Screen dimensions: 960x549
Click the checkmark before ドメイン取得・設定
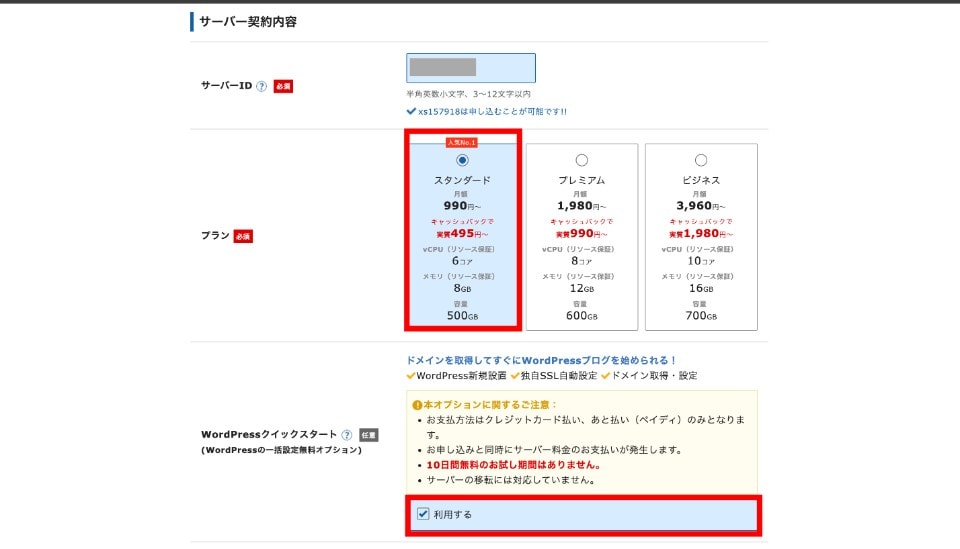point(606,376)
